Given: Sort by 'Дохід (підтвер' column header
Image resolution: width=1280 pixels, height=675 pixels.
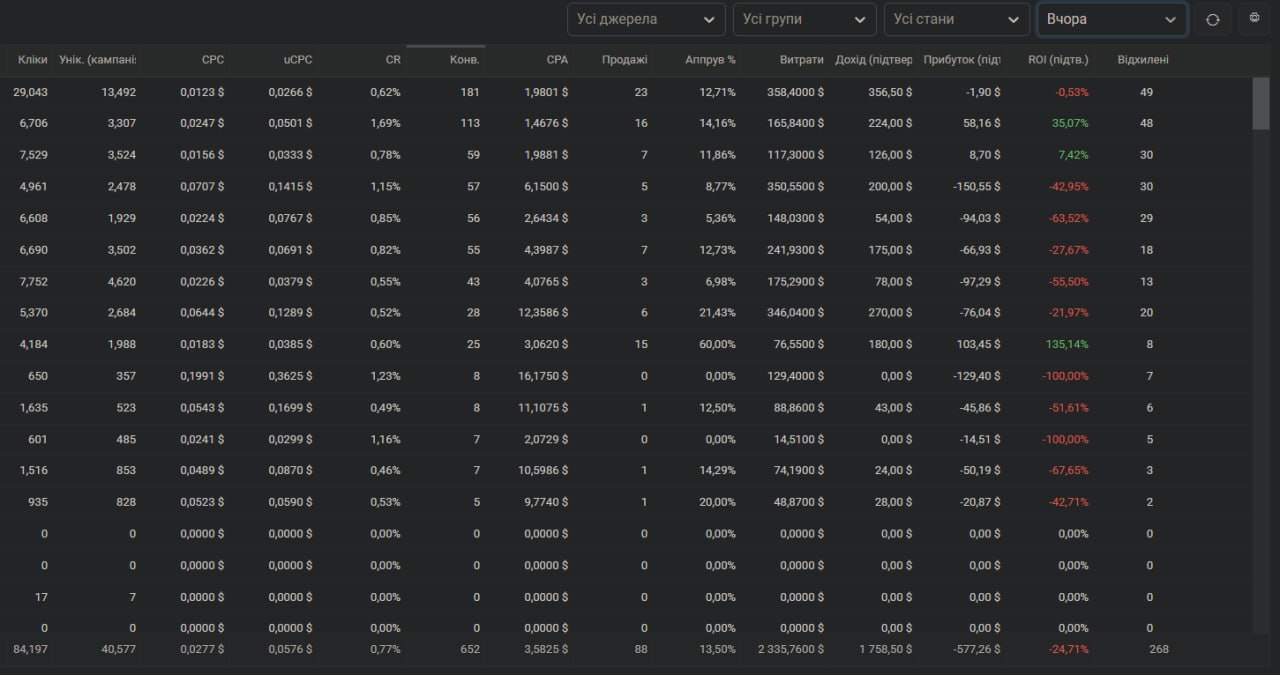Looking at the screenshot, I should click(874, 60).
